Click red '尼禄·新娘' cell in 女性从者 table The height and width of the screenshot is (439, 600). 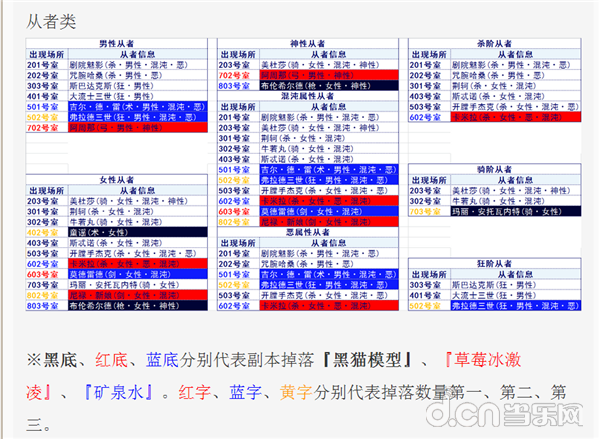(x=138, y=295)
